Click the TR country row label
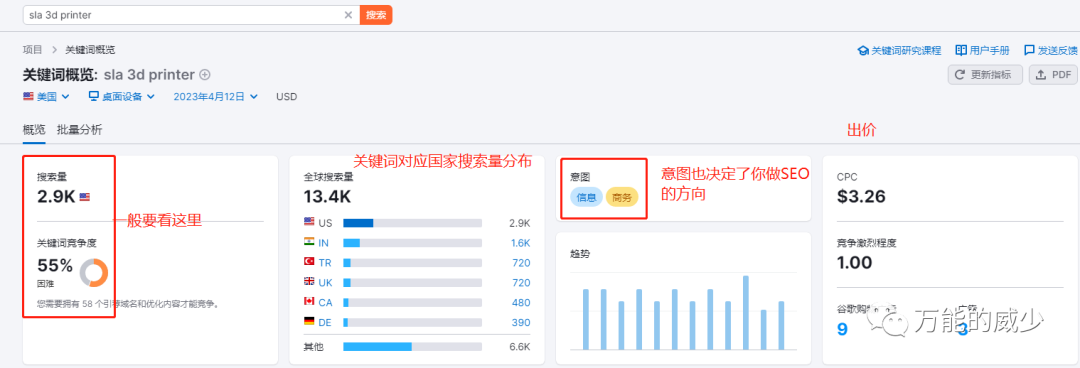 pyautogui.click(x=325, y=263)
